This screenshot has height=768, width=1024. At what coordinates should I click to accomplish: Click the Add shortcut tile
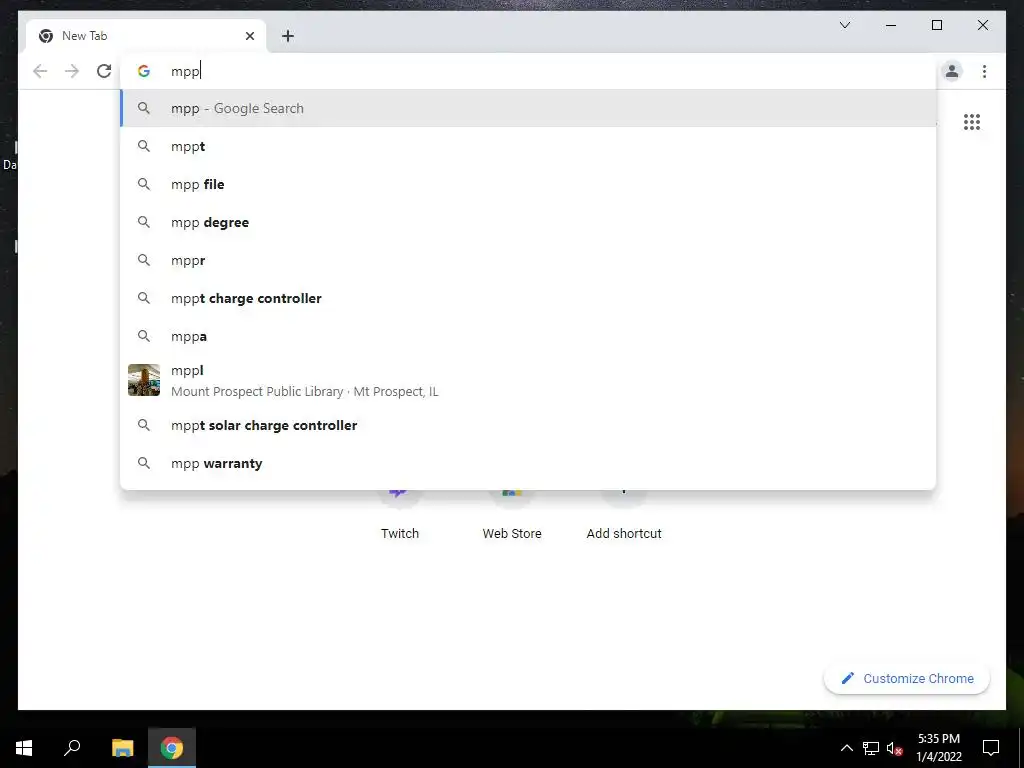pos(624,516)
